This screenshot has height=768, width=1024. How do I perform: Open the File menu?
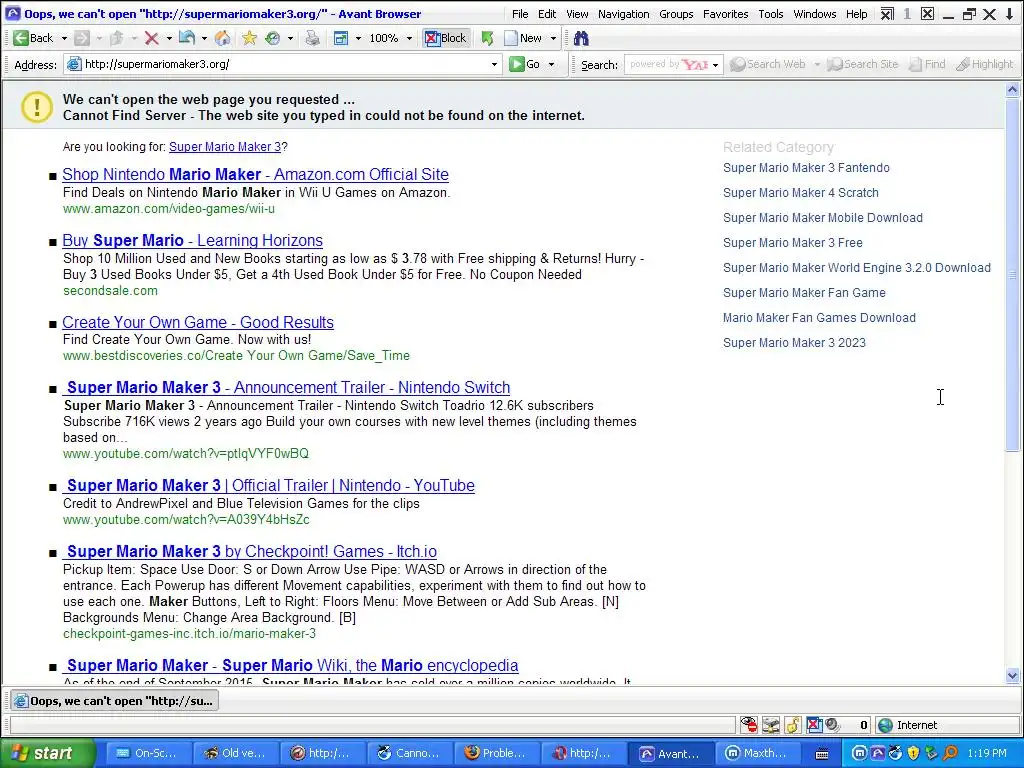click(520, 14)
